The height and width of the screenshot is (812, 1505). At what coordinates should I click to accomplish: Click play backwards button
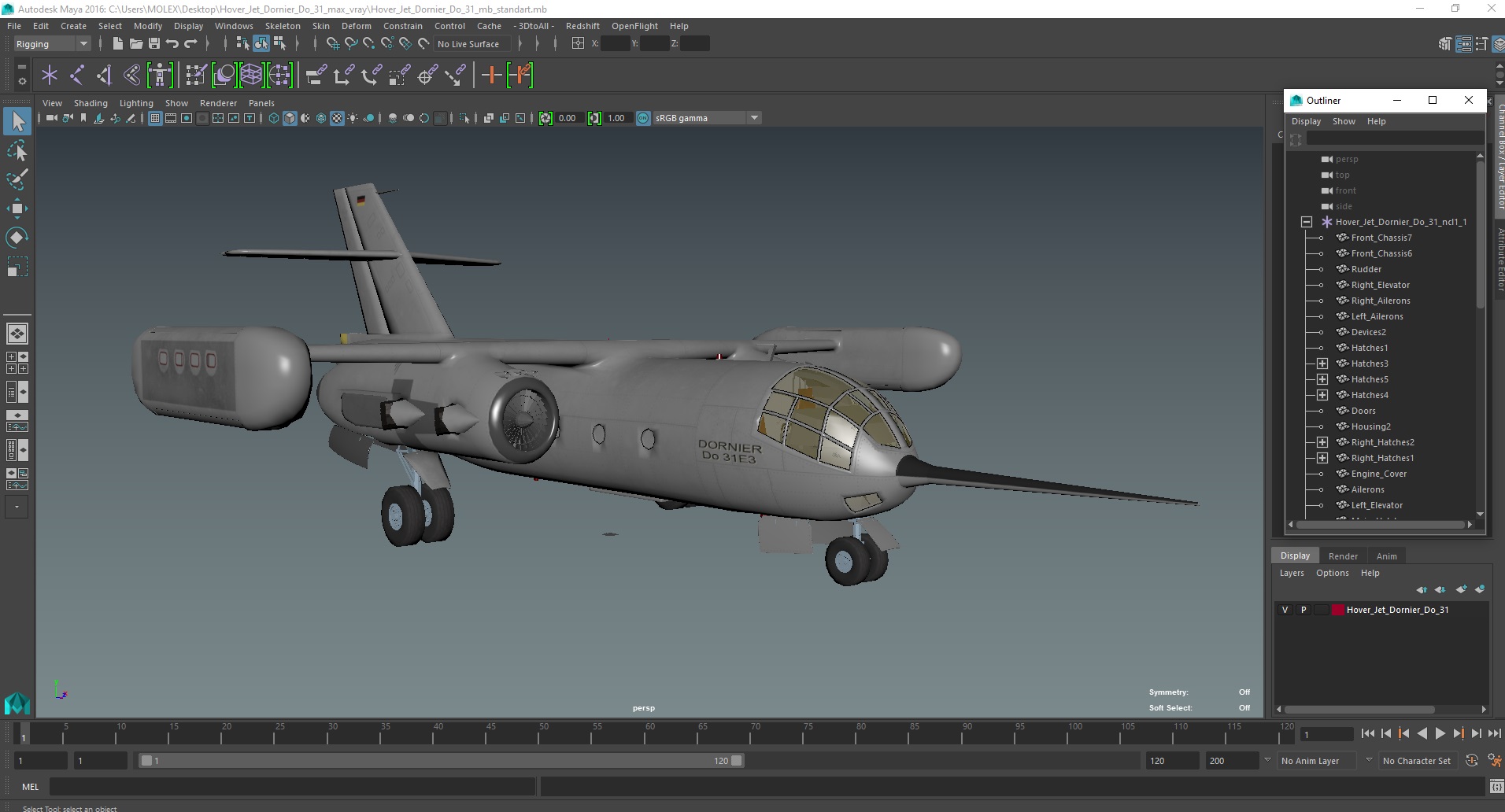(x=1422, y=733)
